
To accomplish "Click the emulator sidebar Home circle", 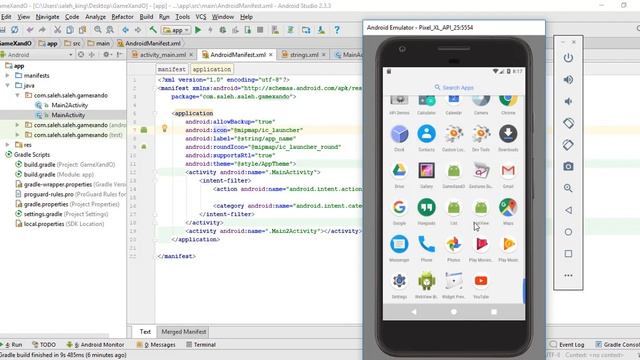I will [568, 232].
